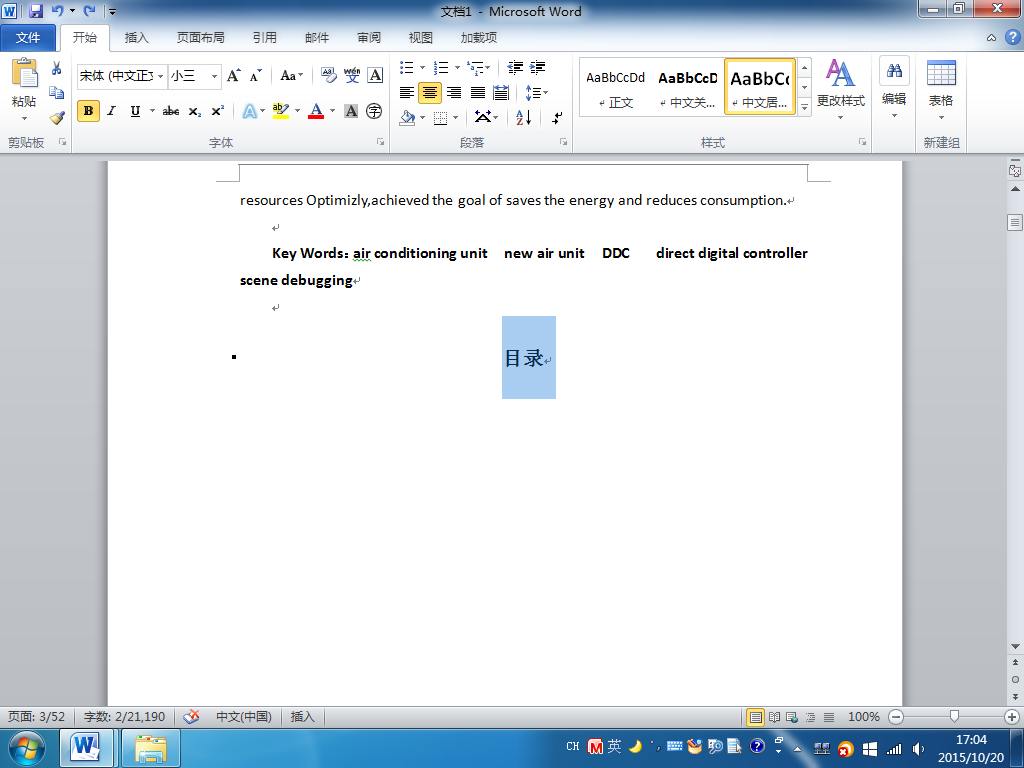The image size is (1024, 768).
Task: Open the Change Case (Aa) dropdown
Action: pos(291,76)
